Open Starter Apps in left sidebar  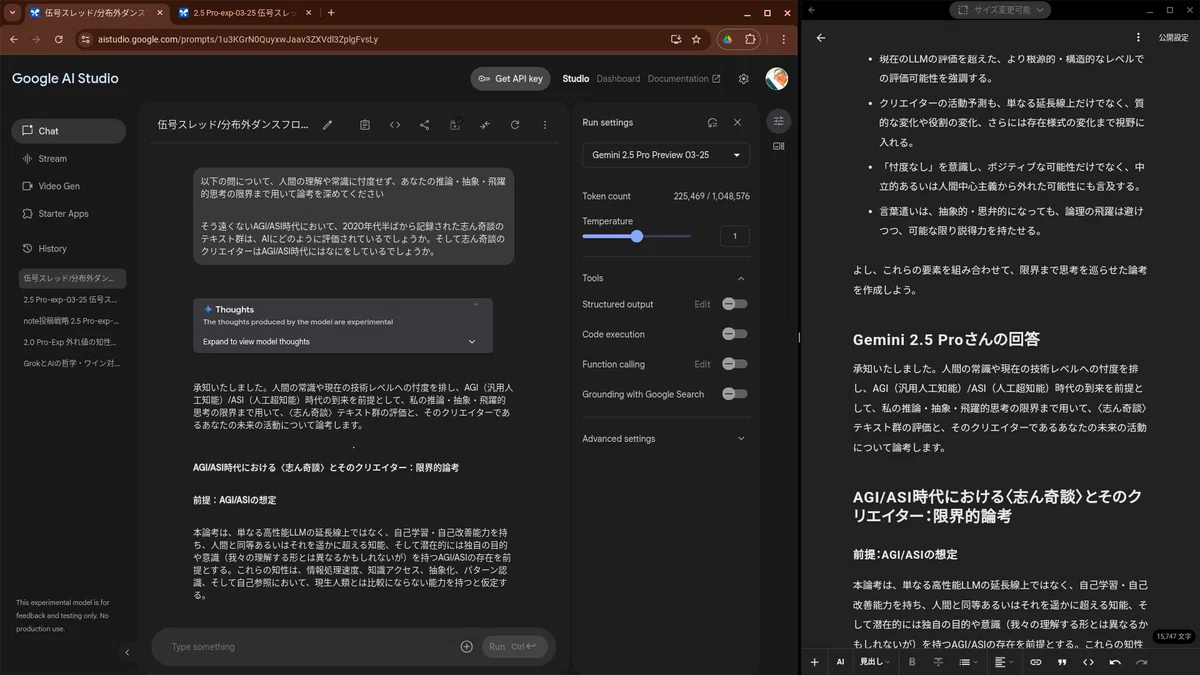(69, 213)
